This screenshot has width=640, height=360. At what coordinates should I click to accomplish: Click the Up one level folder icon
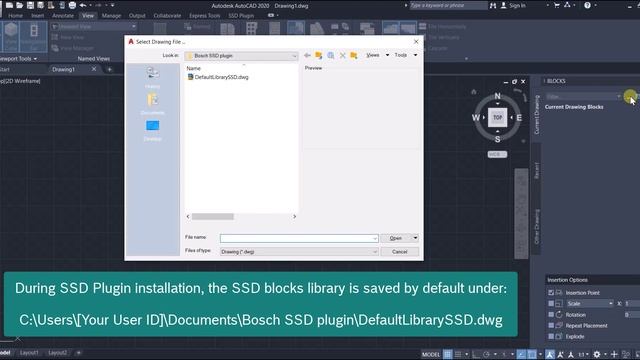(x=318, y=55)
